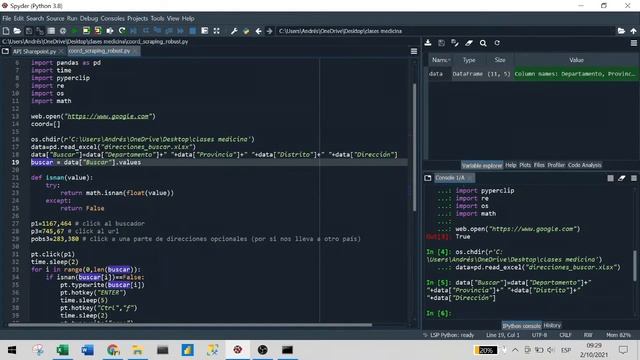This screenshot has width=640, height=360.
Task: Open the Debug menu
Action: 89,18
